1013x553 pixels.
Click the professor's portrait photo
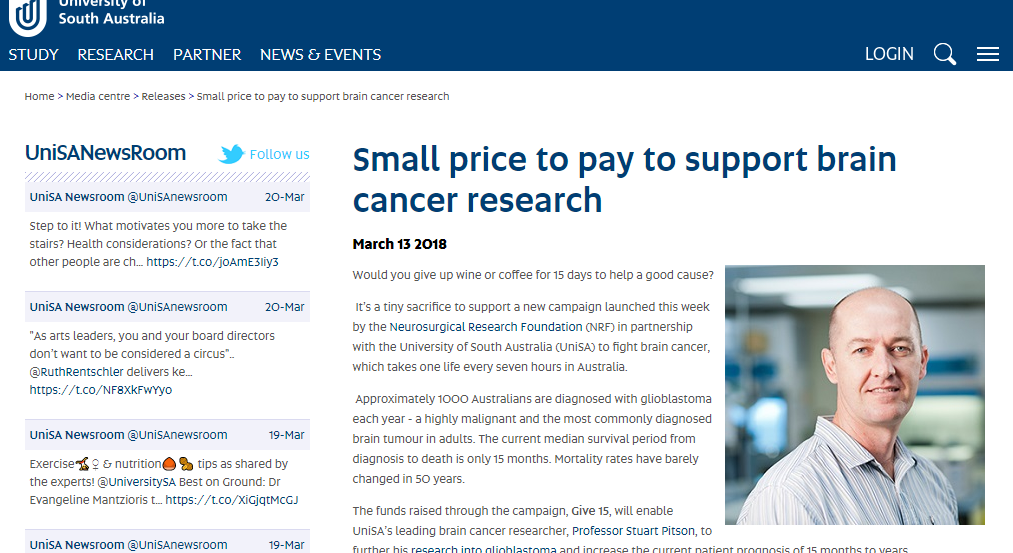[855, 395]
